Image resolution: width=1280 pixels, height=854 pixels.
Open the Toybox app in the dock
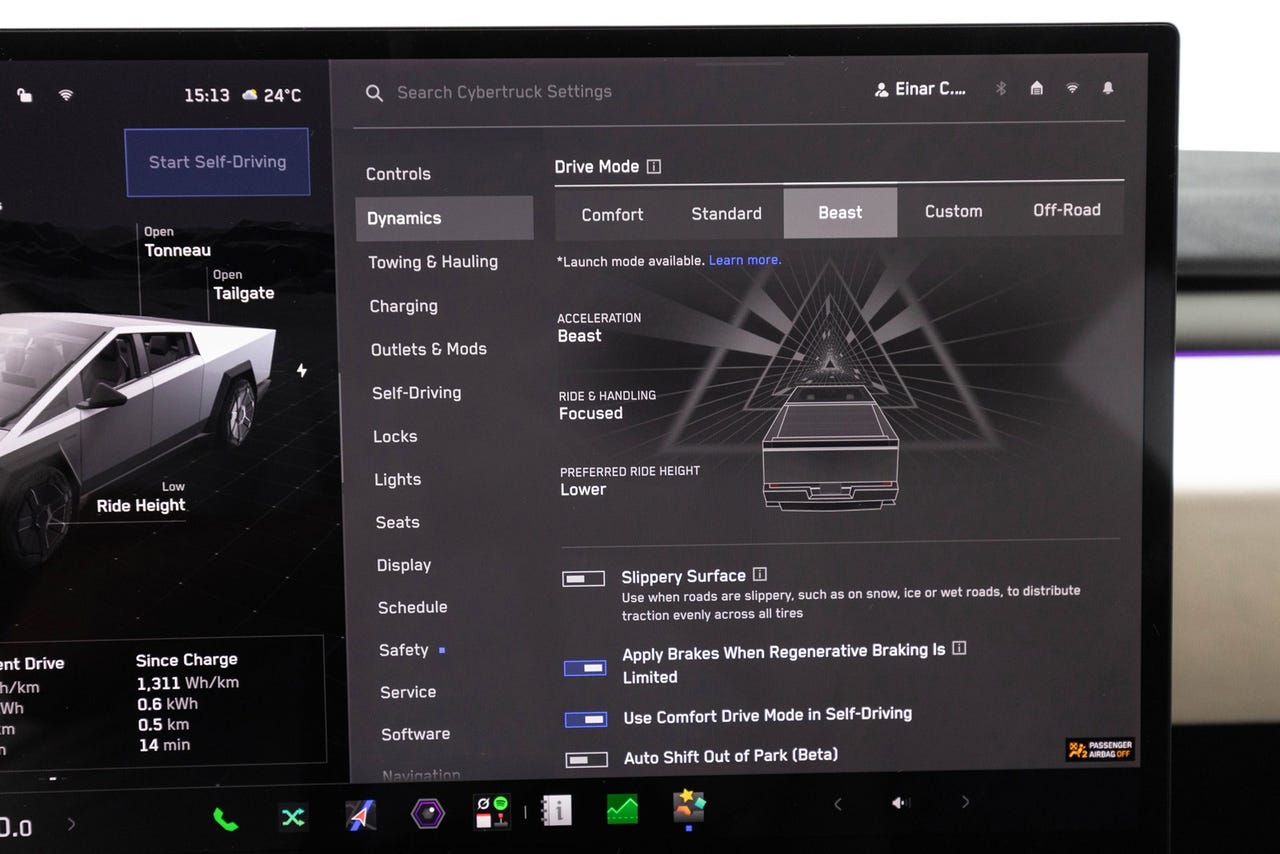[x=689, y=806]
